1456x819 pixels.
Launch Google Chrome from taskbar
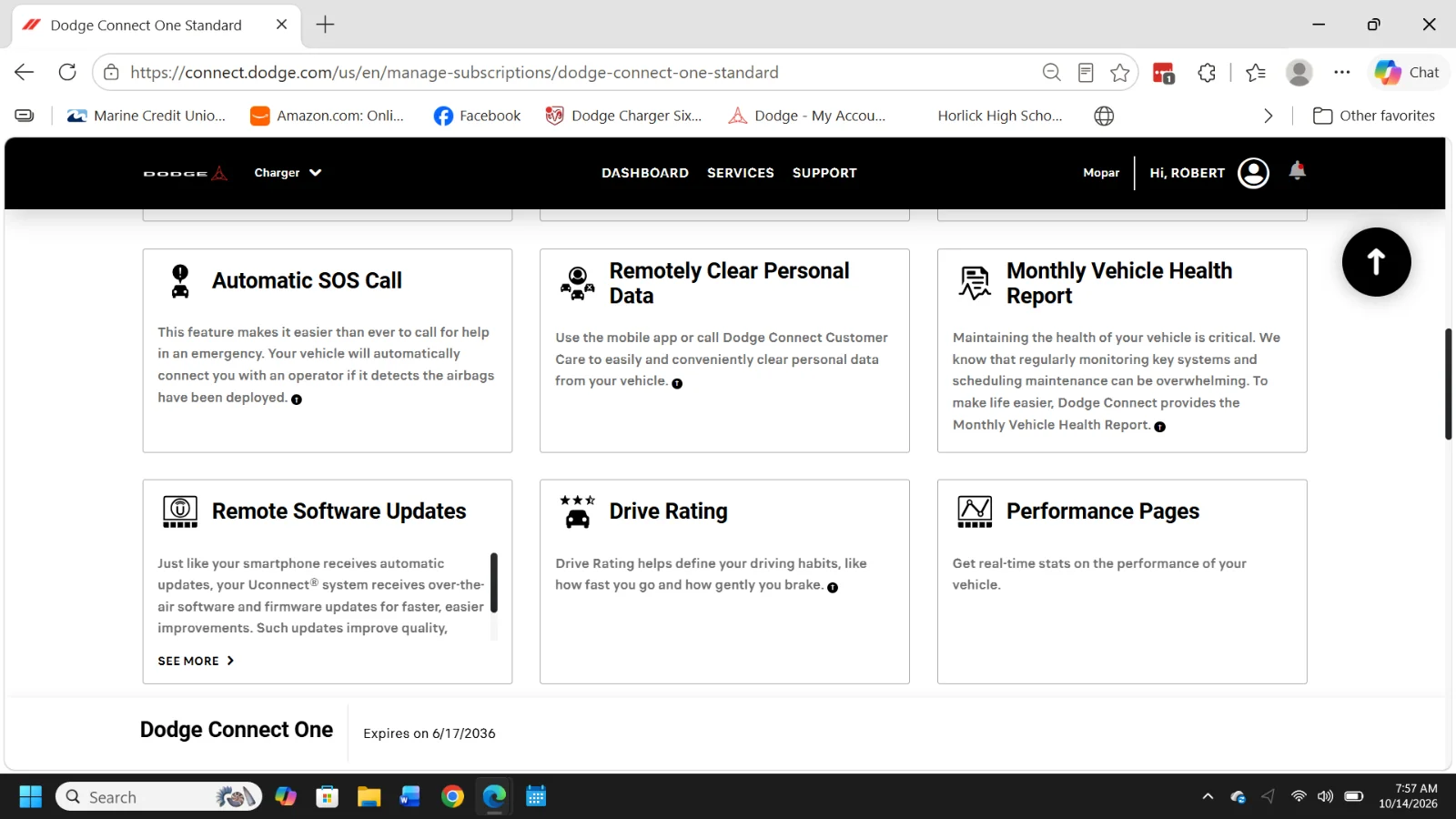pyautogui.click(x=452, y=797)
